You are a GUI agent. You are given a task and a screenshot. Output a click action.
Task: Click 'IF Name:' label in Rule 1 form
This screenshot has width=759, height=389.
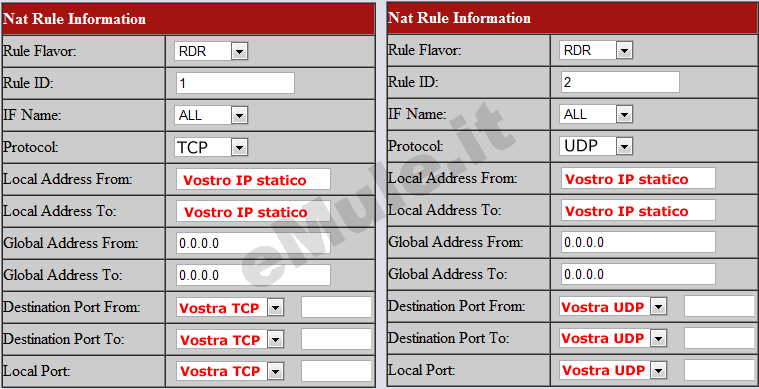pyautogui.click(x=32, y=115)
